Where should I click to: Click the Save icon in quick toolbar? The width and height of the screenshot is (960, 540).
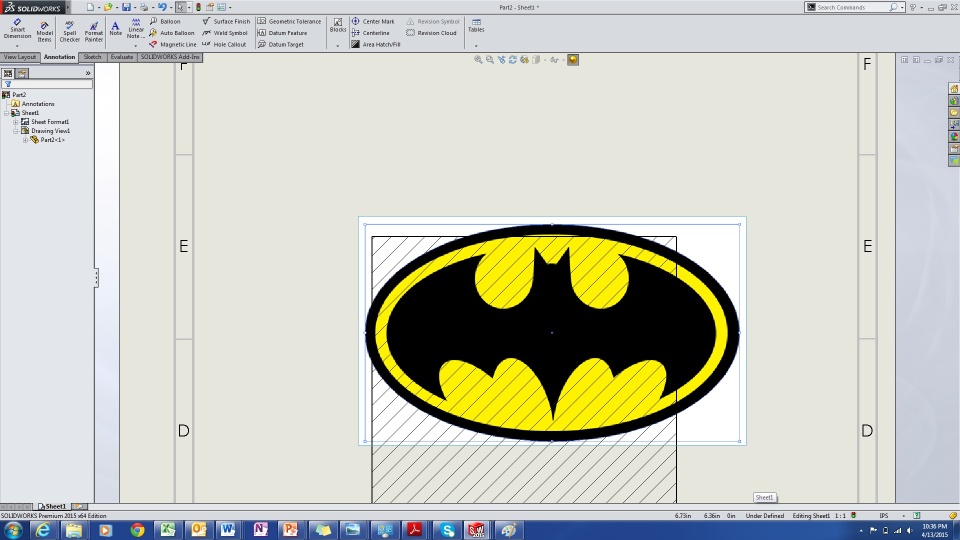[126, 7]
